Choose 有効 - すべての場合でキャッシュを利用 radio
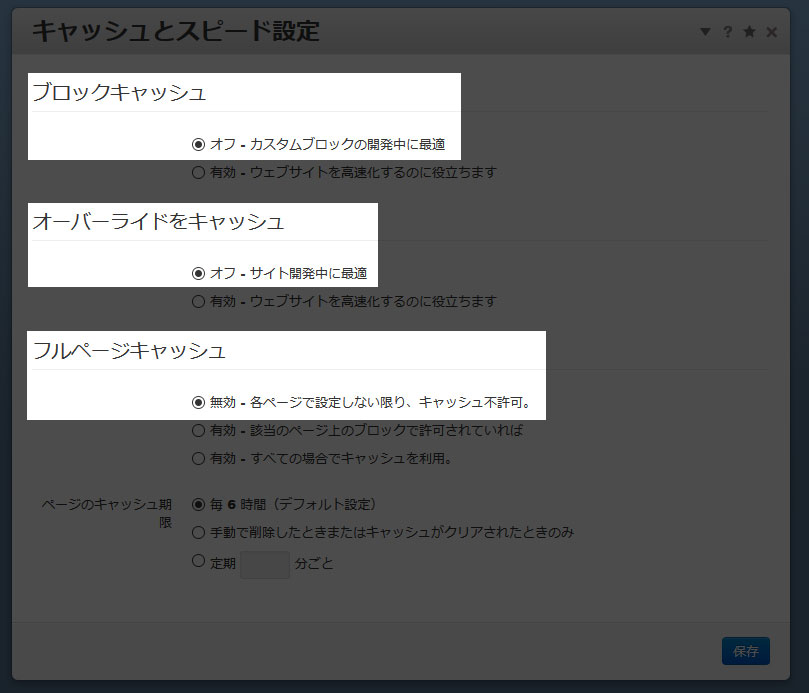This screenshot has width=809, height=693. (x=198, y=458)
